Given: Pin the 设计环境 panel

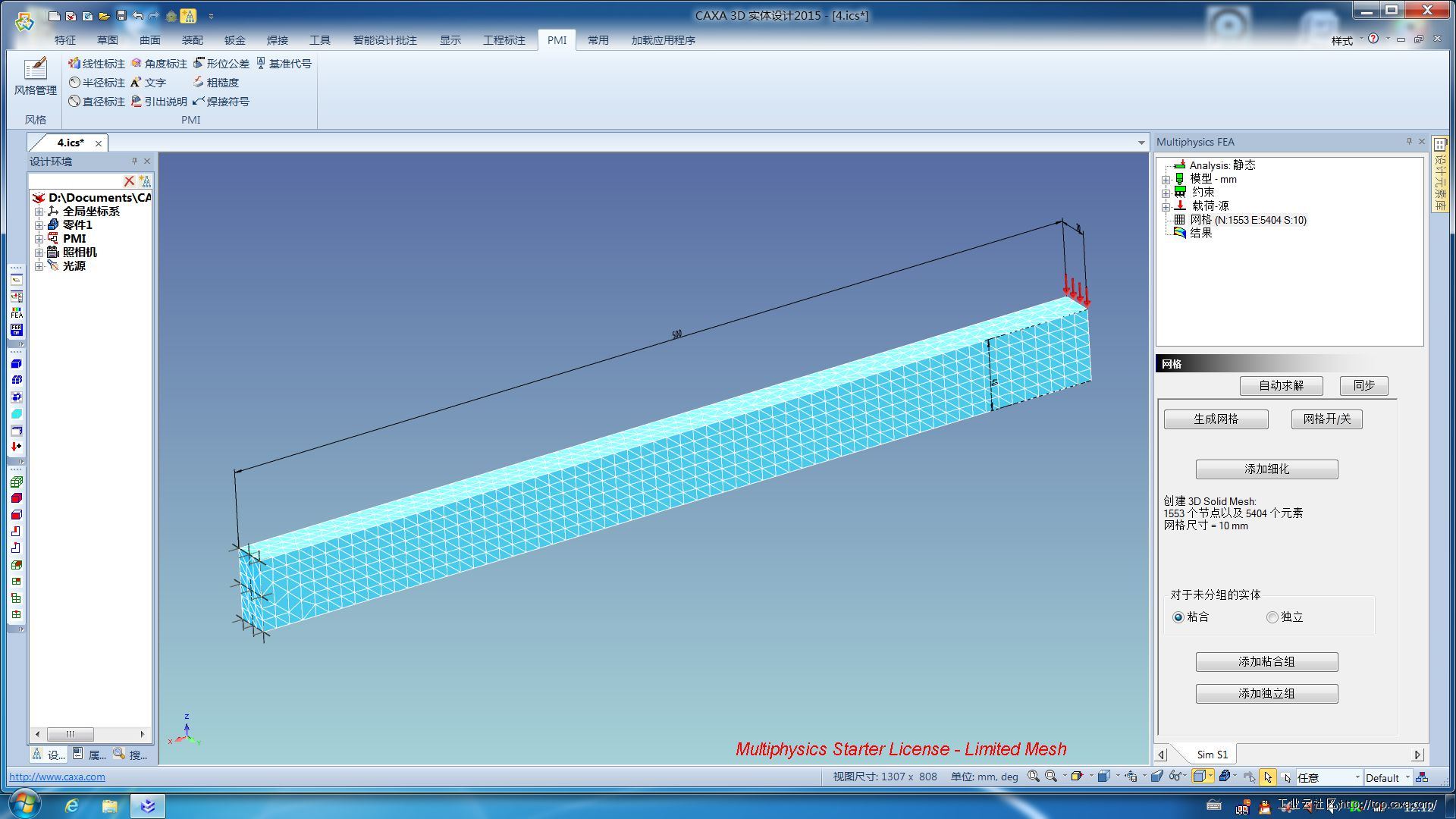Looking at the screenshot, I should pos(134,161).
